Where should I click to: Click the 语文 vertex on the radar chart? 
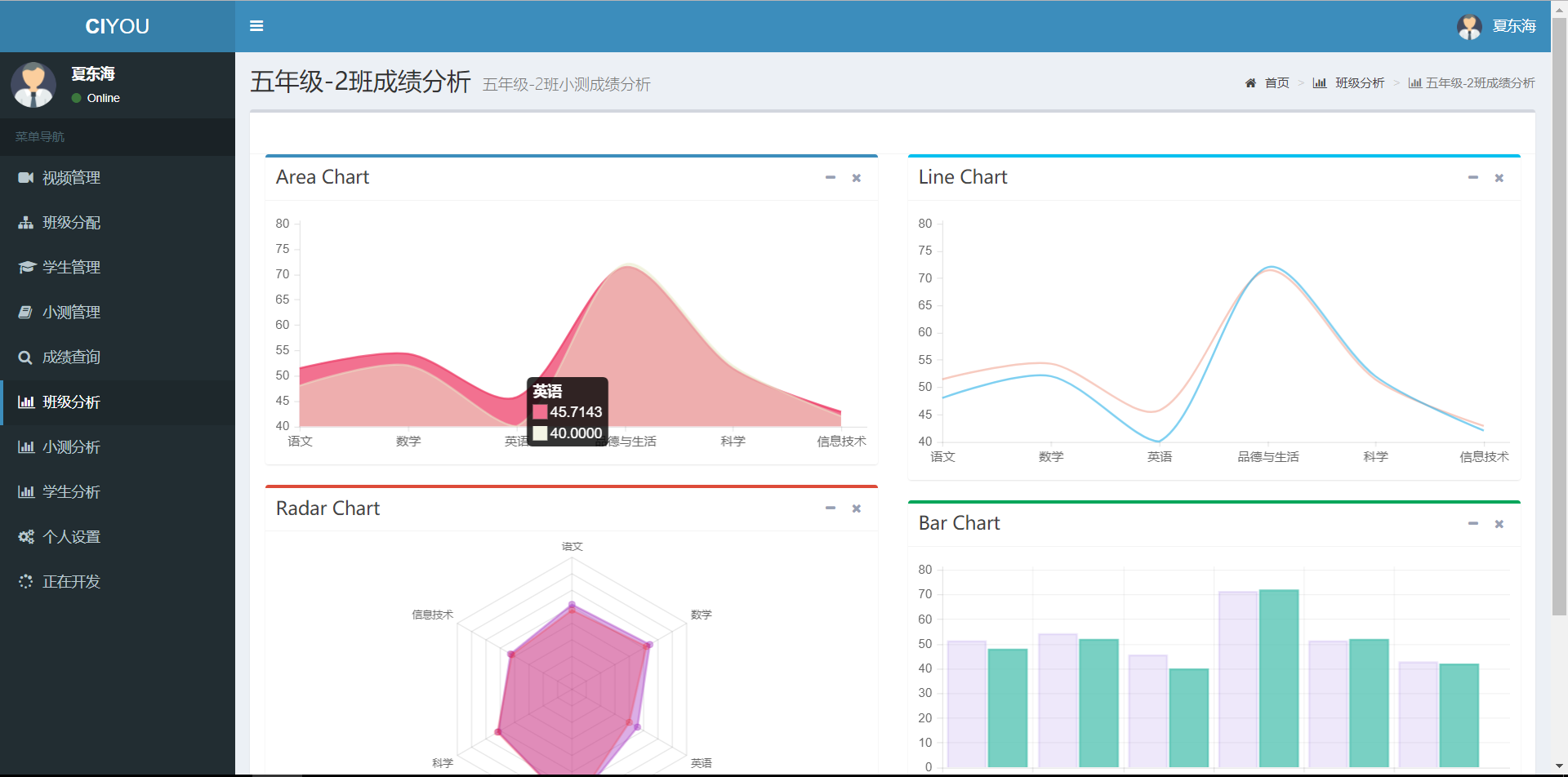(572, 606)
